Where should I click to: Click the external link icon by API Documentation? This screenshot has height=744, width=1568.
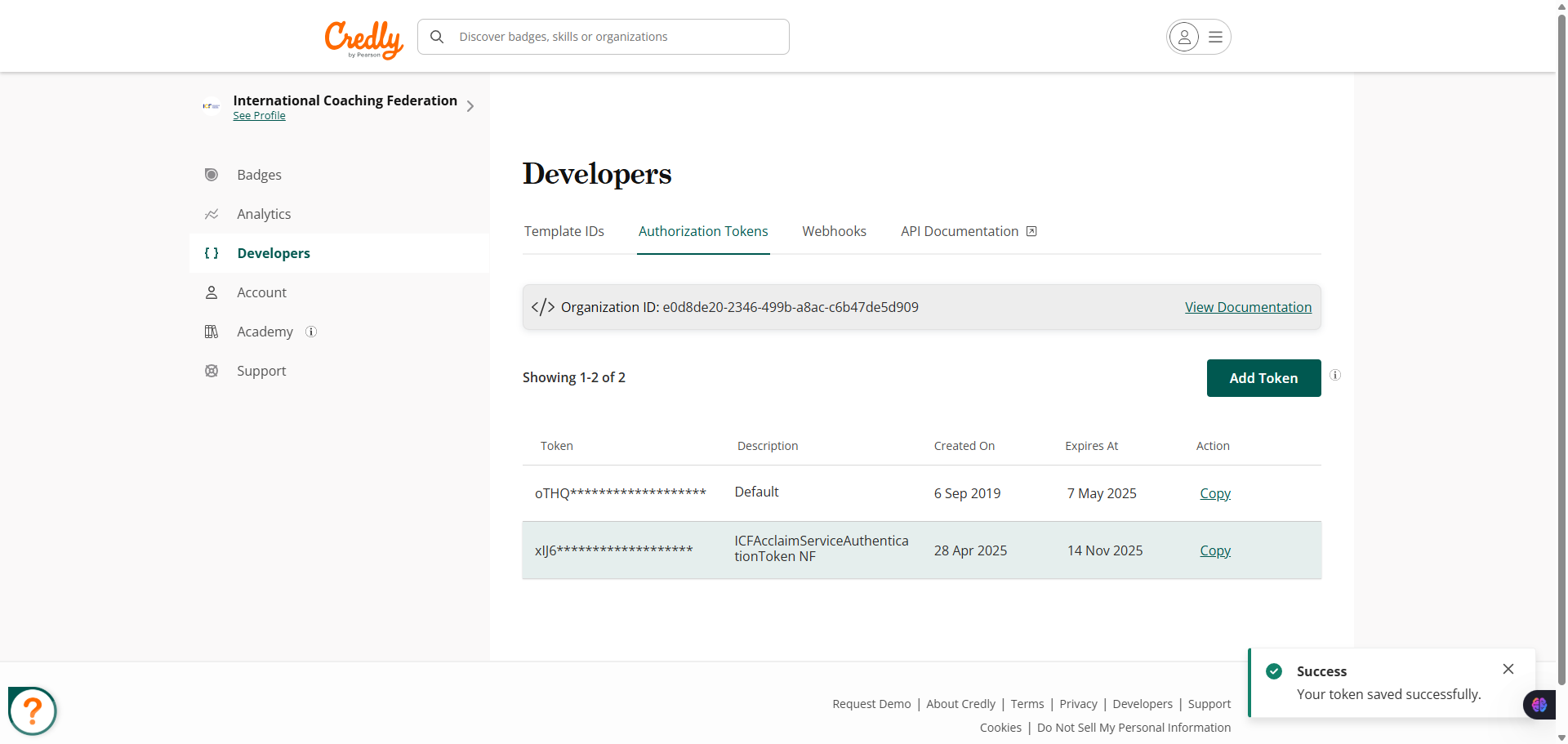1031,231
